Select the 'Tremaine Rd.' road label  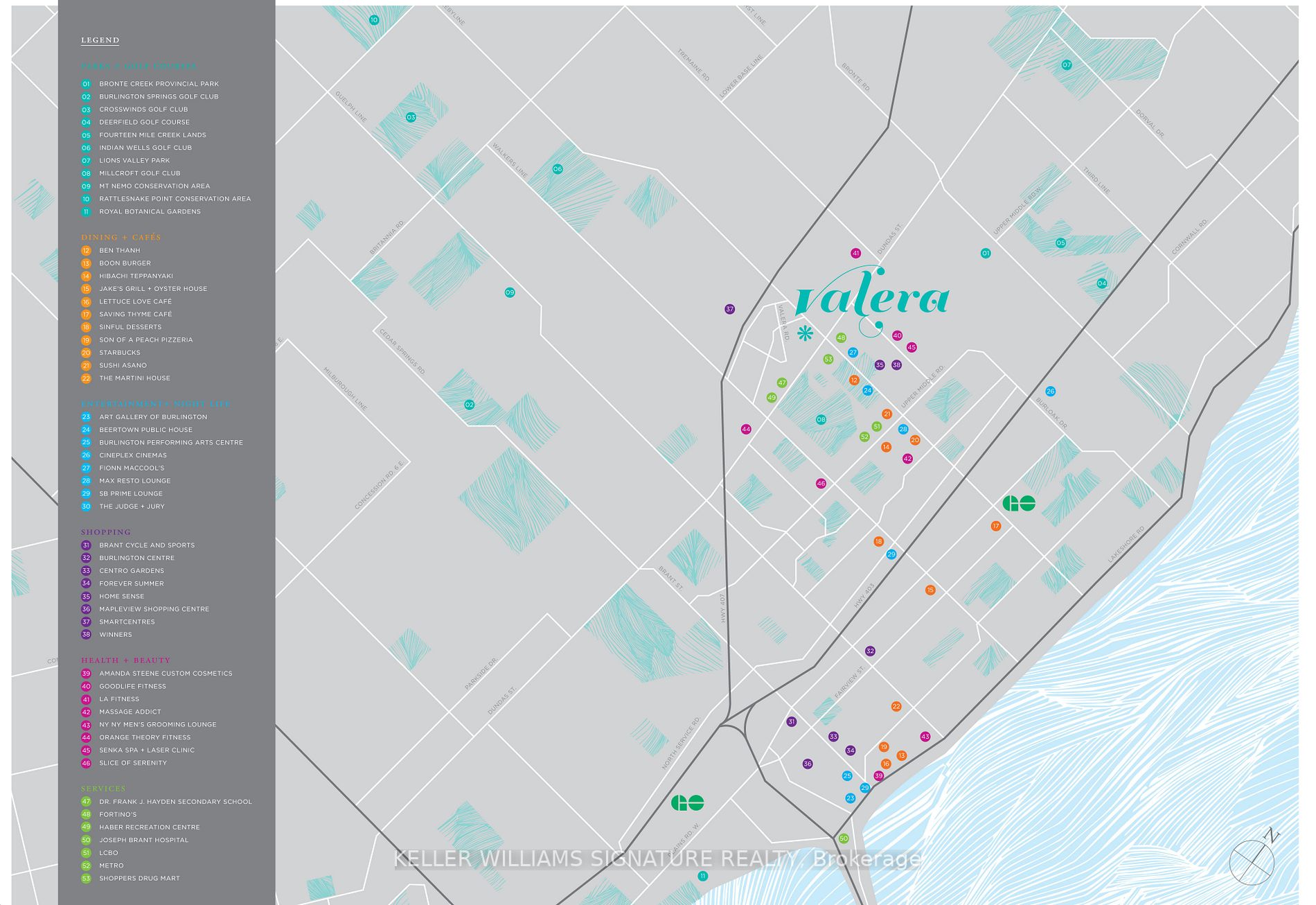click(x=693, y=65)
